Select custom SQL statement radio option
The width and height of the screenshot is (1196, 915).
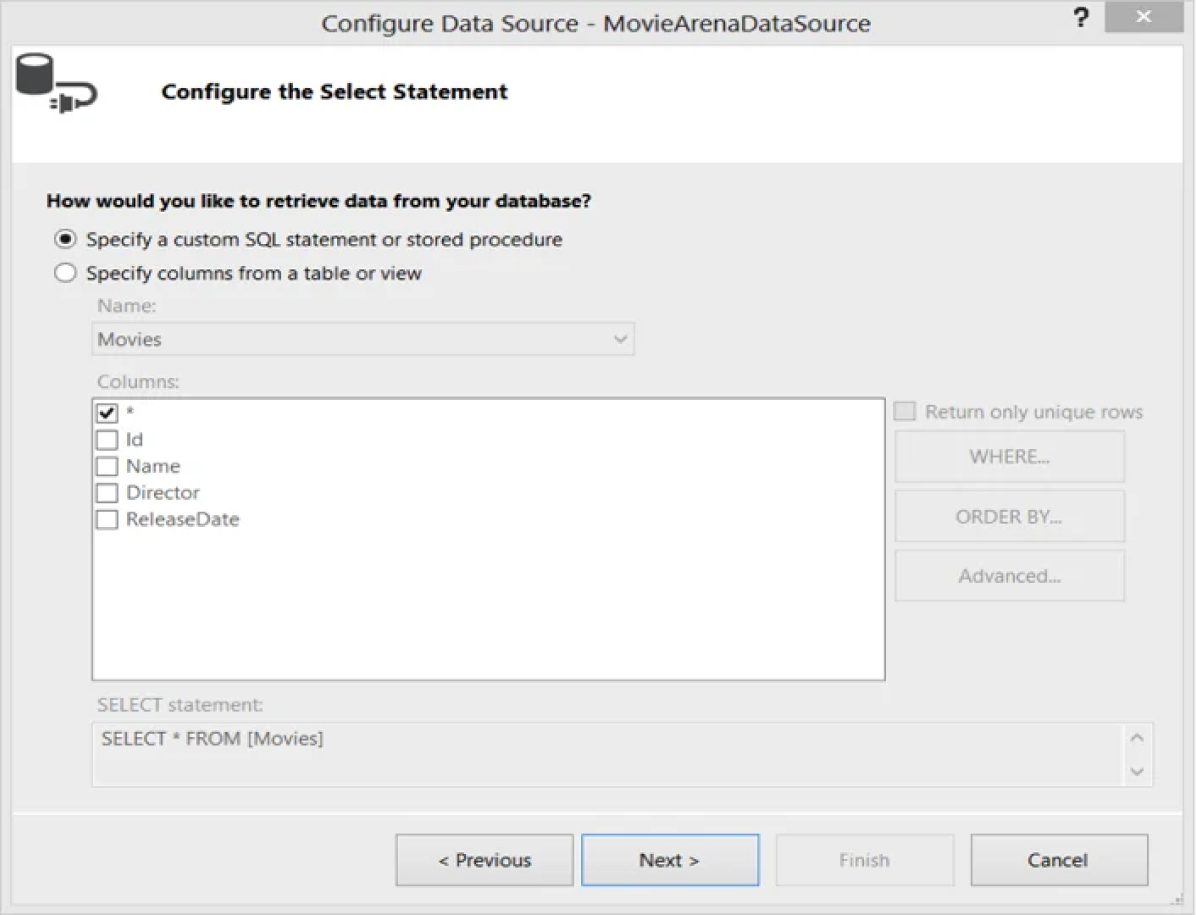click(x=66, y=239)
